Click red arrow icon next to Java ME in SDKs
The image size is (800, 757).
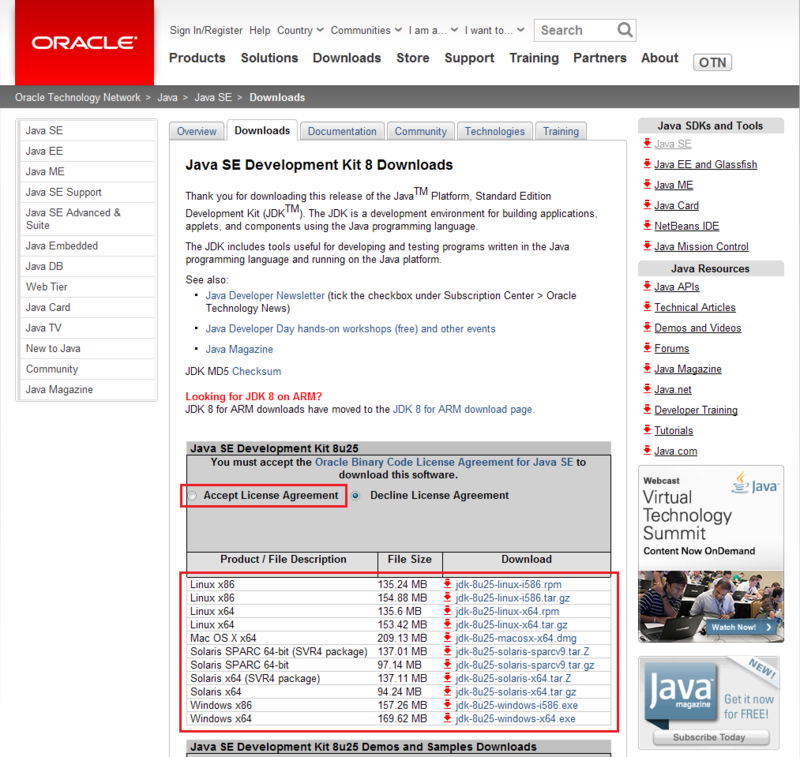tap(647, 184)
